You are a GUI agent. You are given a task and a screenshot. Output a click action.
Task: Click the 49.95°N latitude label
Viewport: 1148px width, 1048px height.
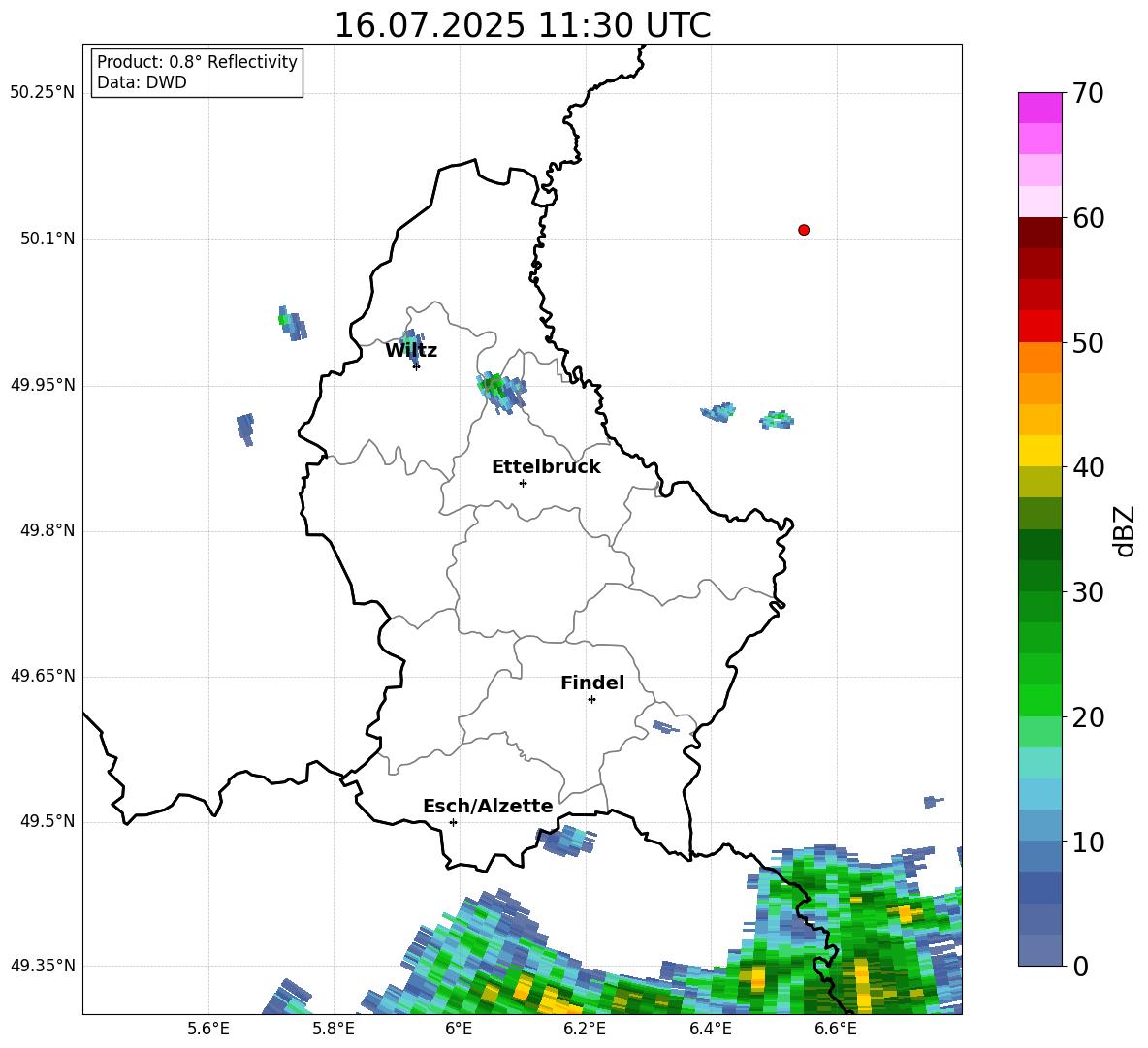tap(43, 384)
